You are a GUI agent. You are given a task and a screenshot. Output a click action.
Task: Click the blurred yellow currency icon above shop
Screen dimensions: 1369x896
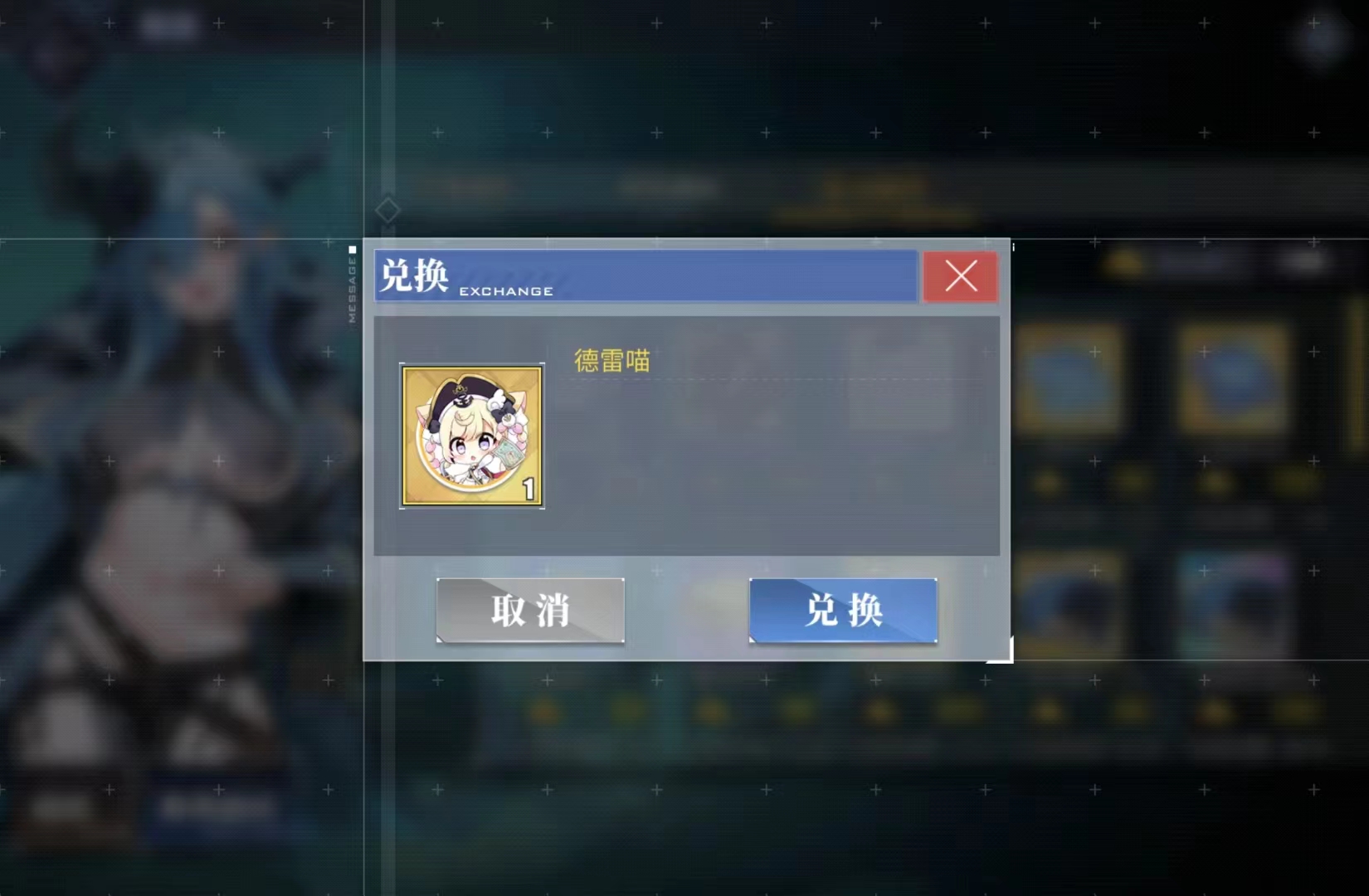pos(1123,264)
